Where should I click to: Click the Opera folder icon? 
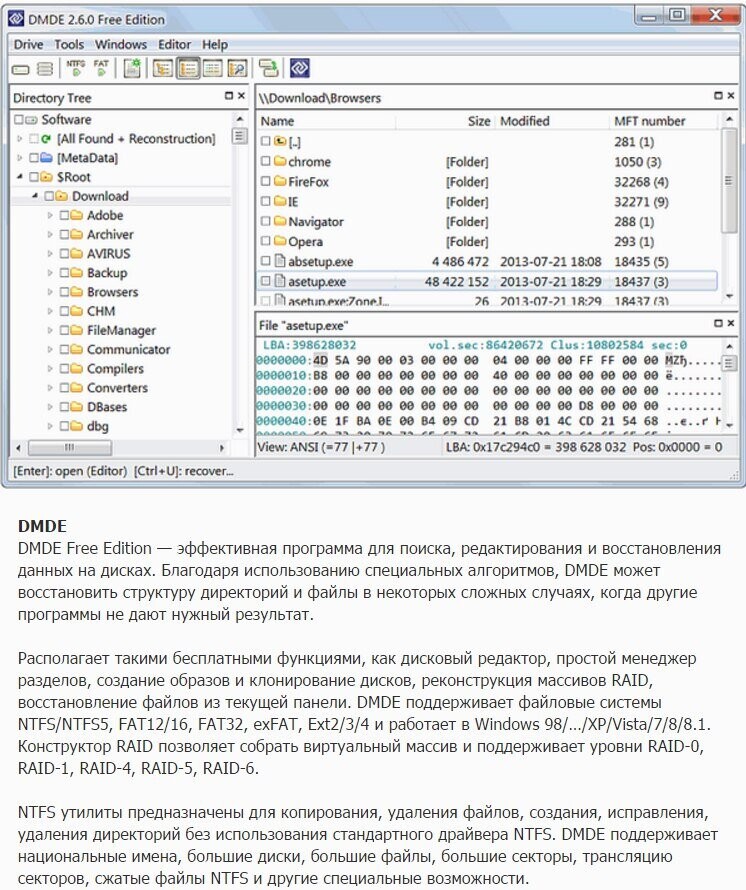280,241
